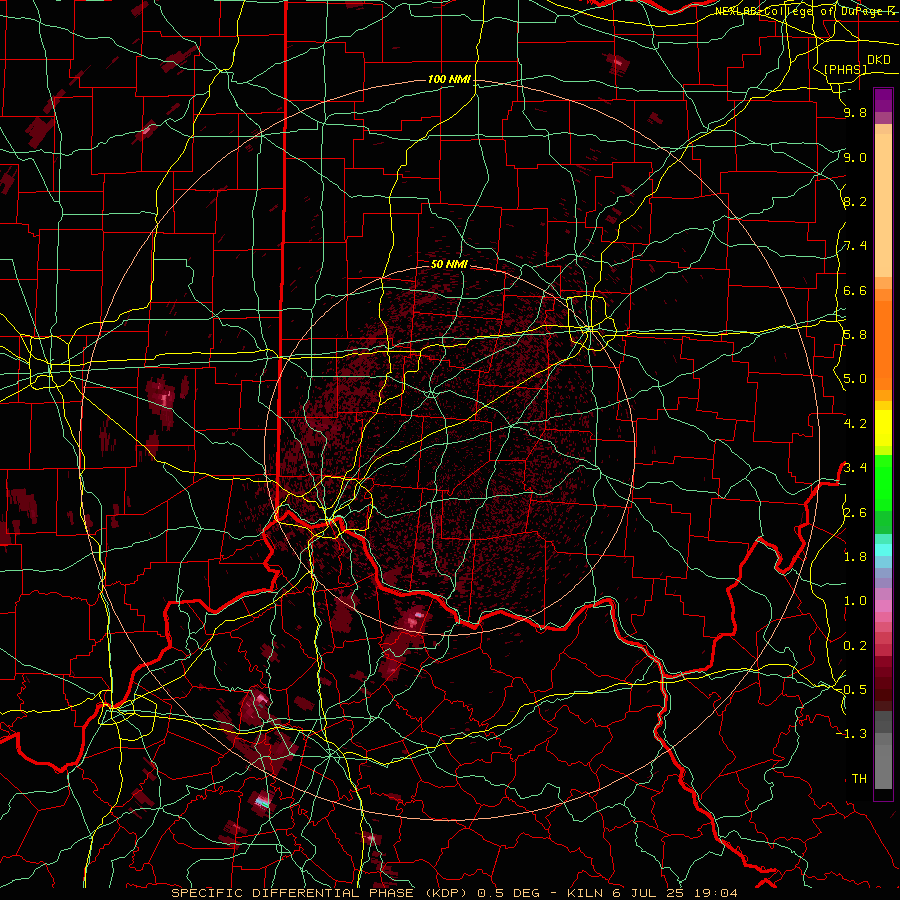Click the 2.6 scale value
This screenshot has height=900, width=900.
coord(855,513)
